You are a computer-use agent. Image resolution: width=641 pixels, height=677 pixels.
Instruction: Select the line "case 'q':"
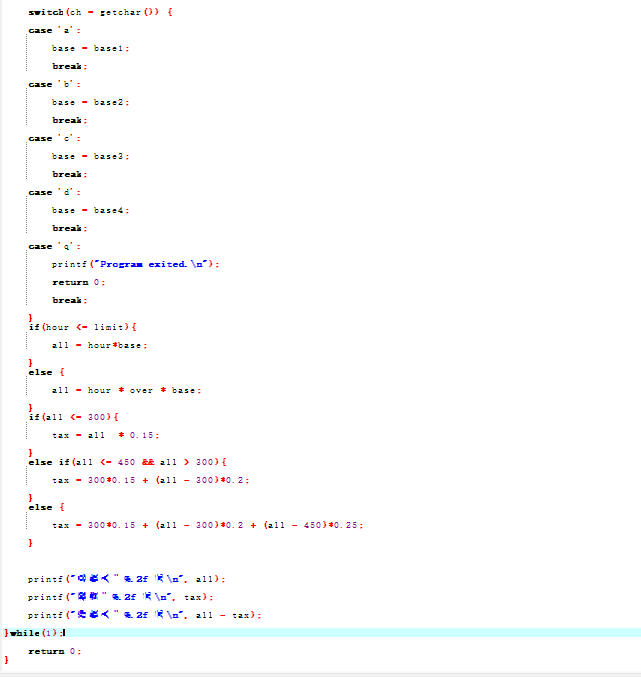(54, 246)
